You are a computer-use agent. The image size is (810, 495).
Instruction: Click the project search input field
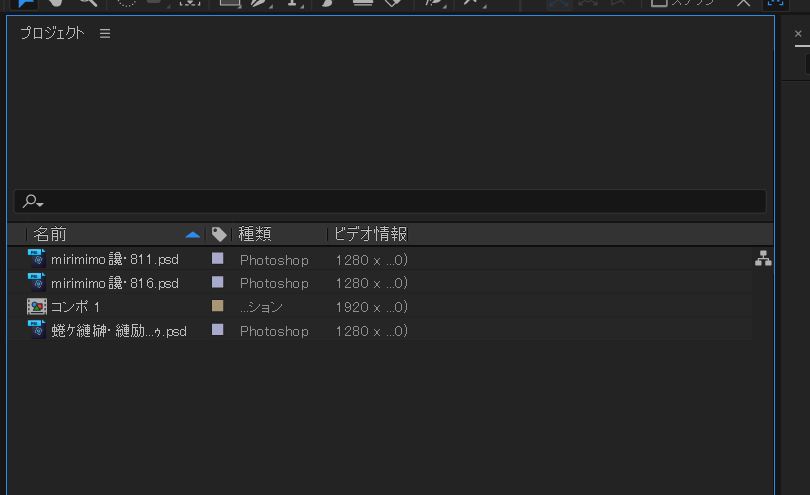400,201
